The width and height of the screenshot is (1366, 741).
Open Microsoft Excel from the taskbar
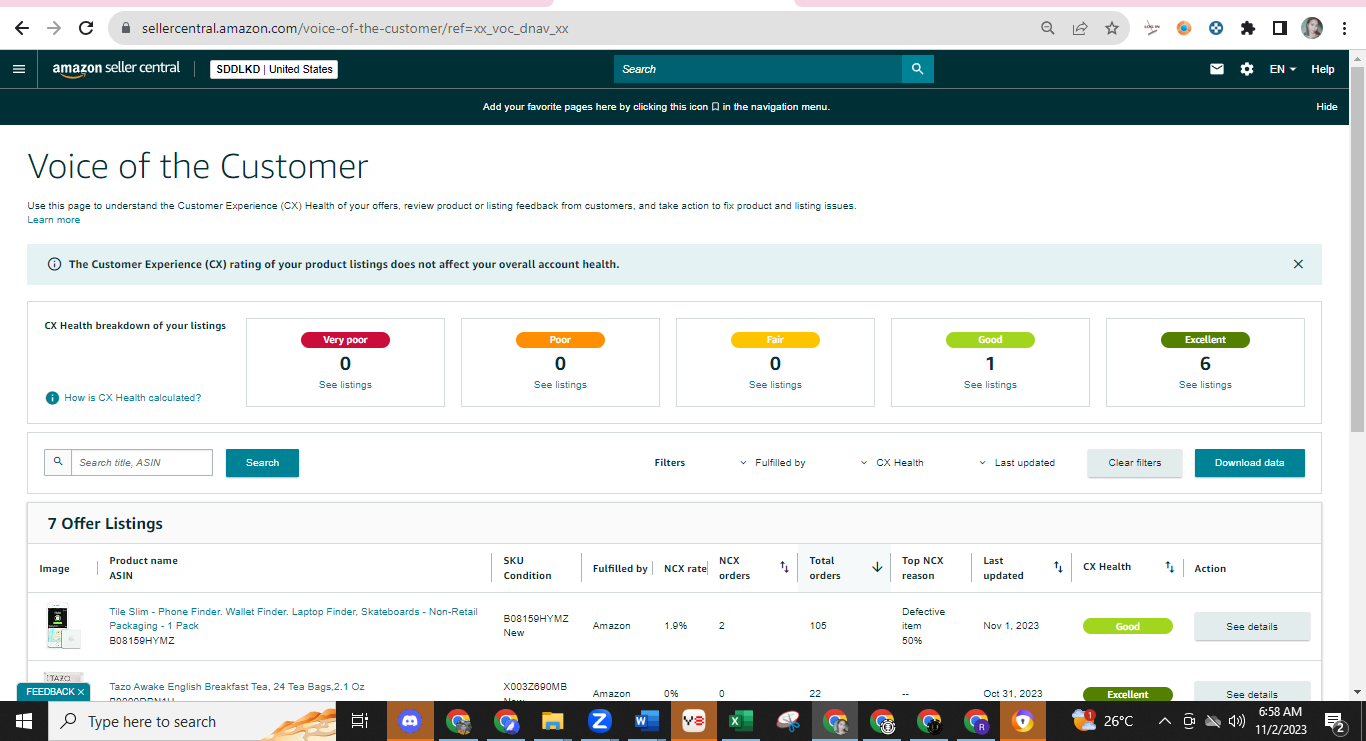[741, 721]
